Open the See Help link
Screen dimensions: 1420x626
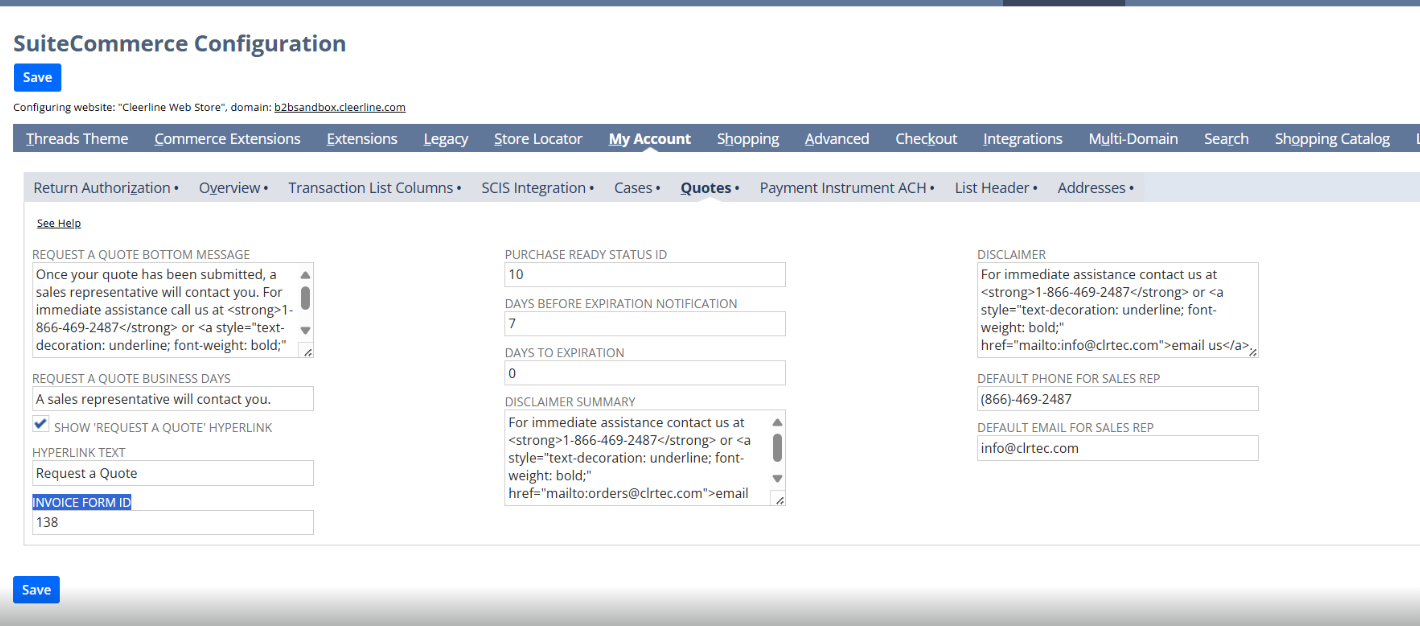coord(59,223)
